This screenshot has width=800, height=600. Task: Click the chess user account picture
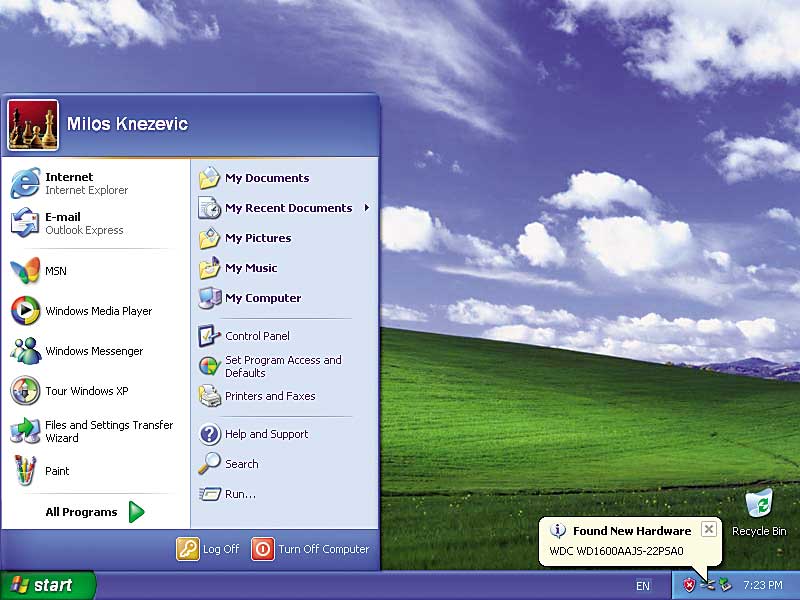pos(33,124)
